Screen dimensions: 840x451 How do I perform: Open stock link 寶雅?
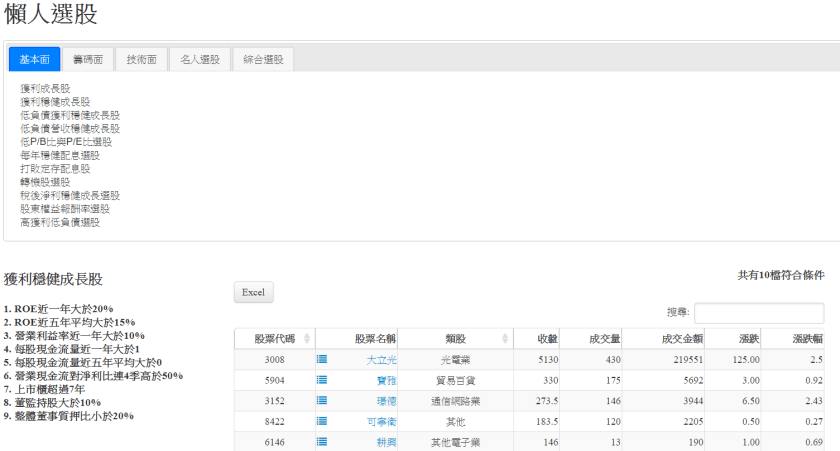(387, 381)
